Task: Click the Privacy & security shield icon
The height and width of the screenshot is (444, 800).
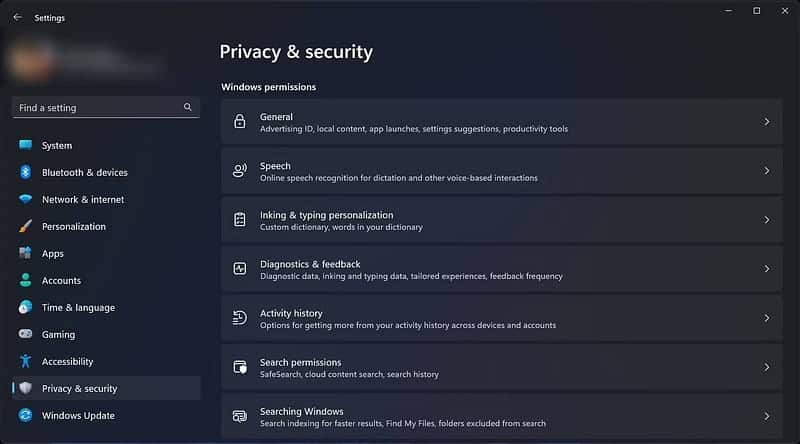Action: pyautogui.click(x=26, y=388)
